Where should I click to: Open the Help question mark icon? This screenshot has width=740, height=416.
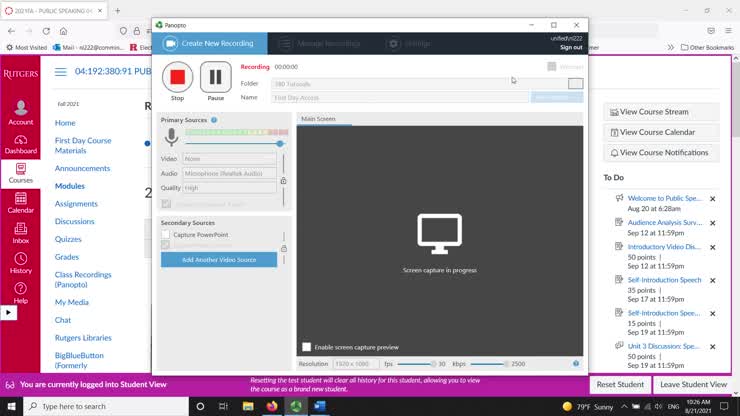pyautogui.click(x=20, y=290)
